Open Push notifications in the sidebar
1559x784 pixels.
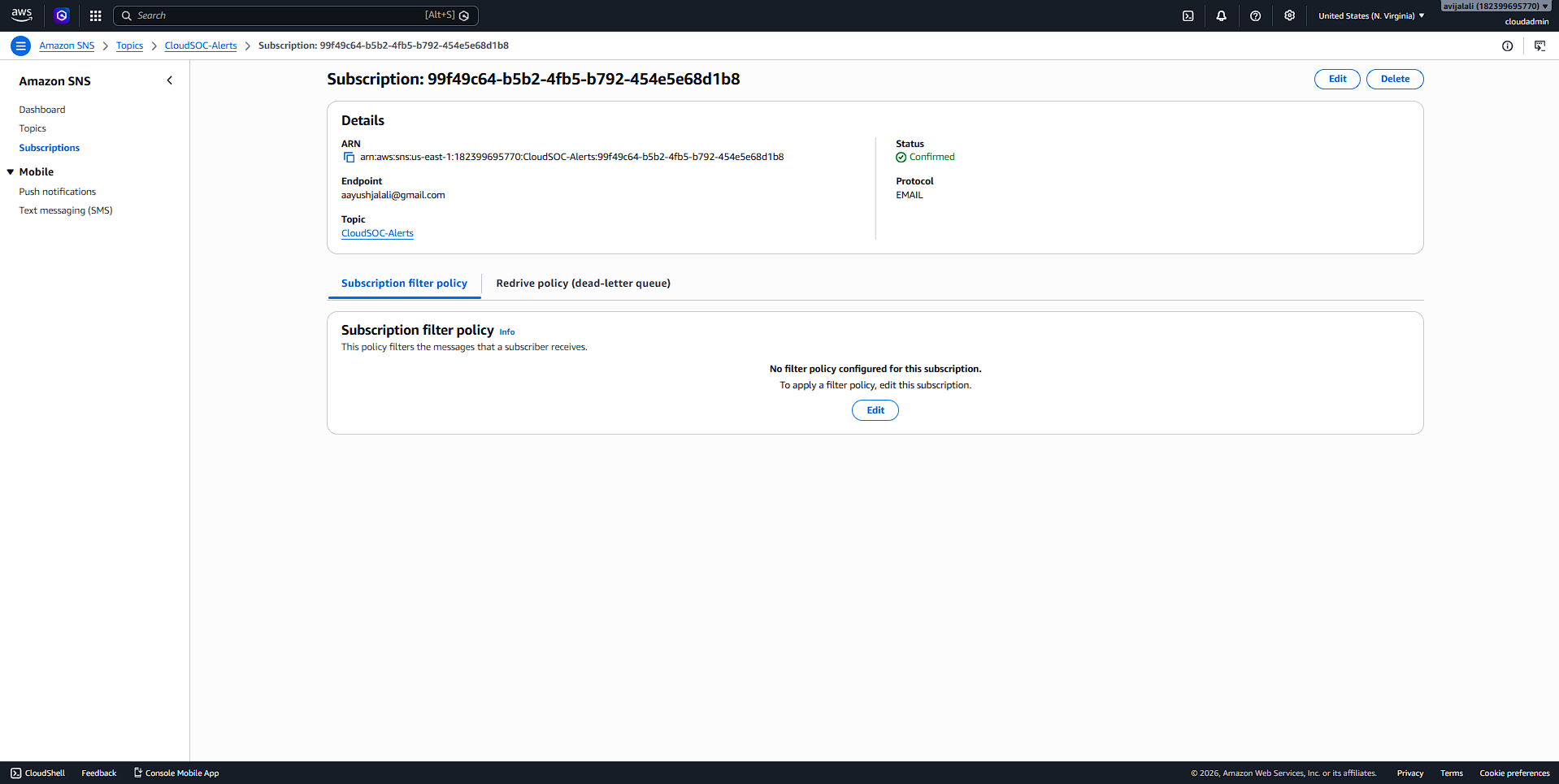tap(58, 192)
